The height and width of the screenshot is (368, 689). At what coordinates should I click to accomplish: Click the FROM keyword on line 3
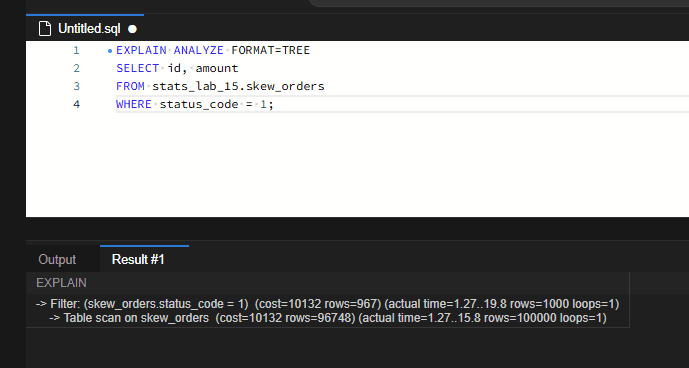coord(131,86)
